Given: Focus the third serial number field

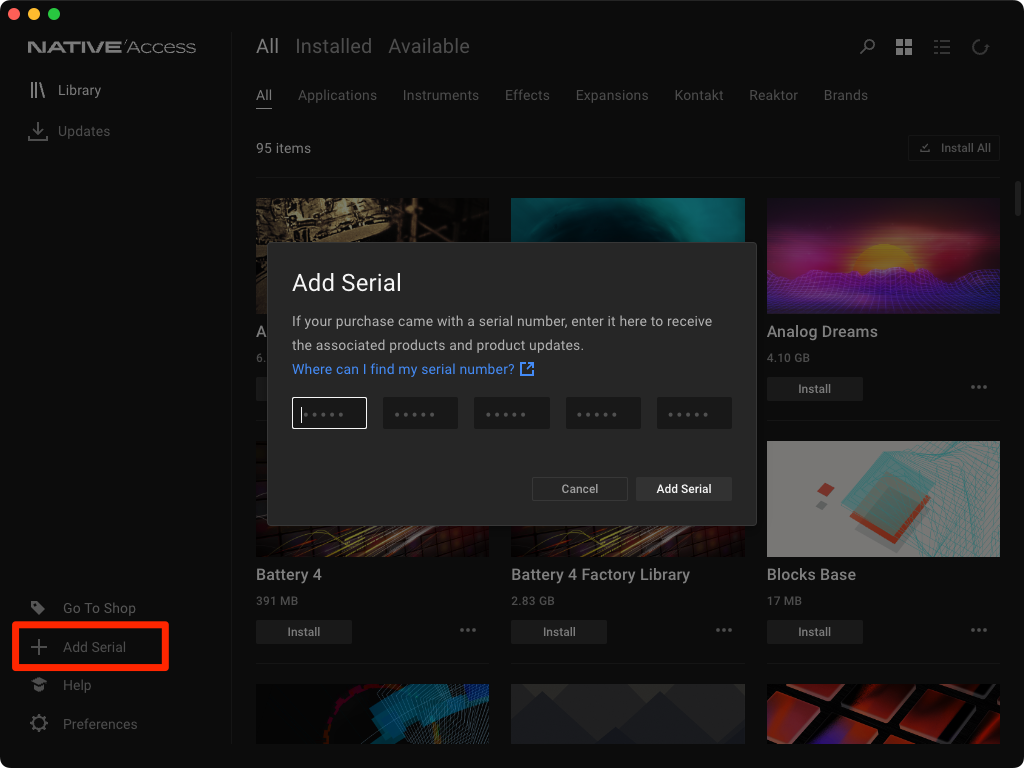Looking at the screenshot, I should pyautogui.click(x=511, y=413).
